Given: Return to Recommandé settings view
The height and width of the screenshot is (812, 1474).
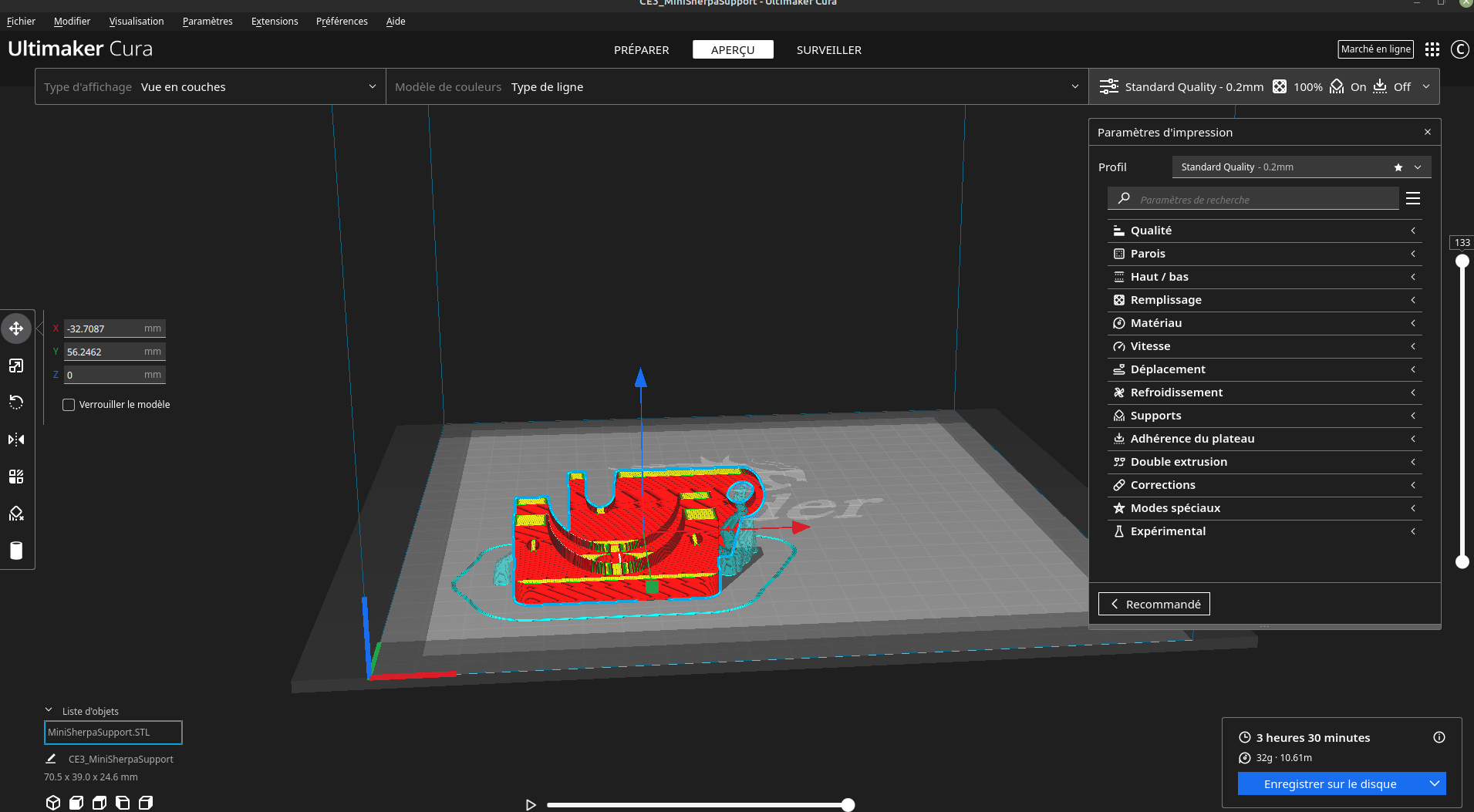Looking at the screenshot, I should (1153, 603).
